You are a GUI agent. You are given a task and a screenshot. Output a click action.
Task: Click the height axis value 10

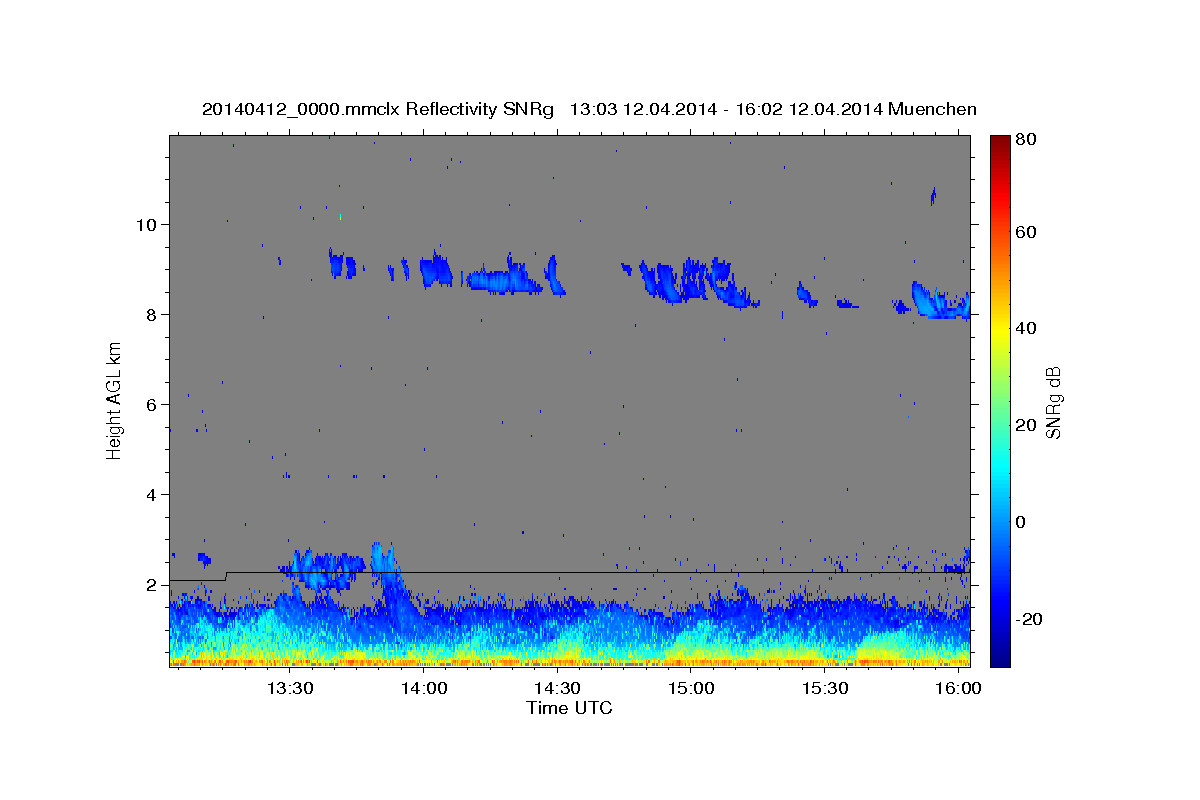145,224
